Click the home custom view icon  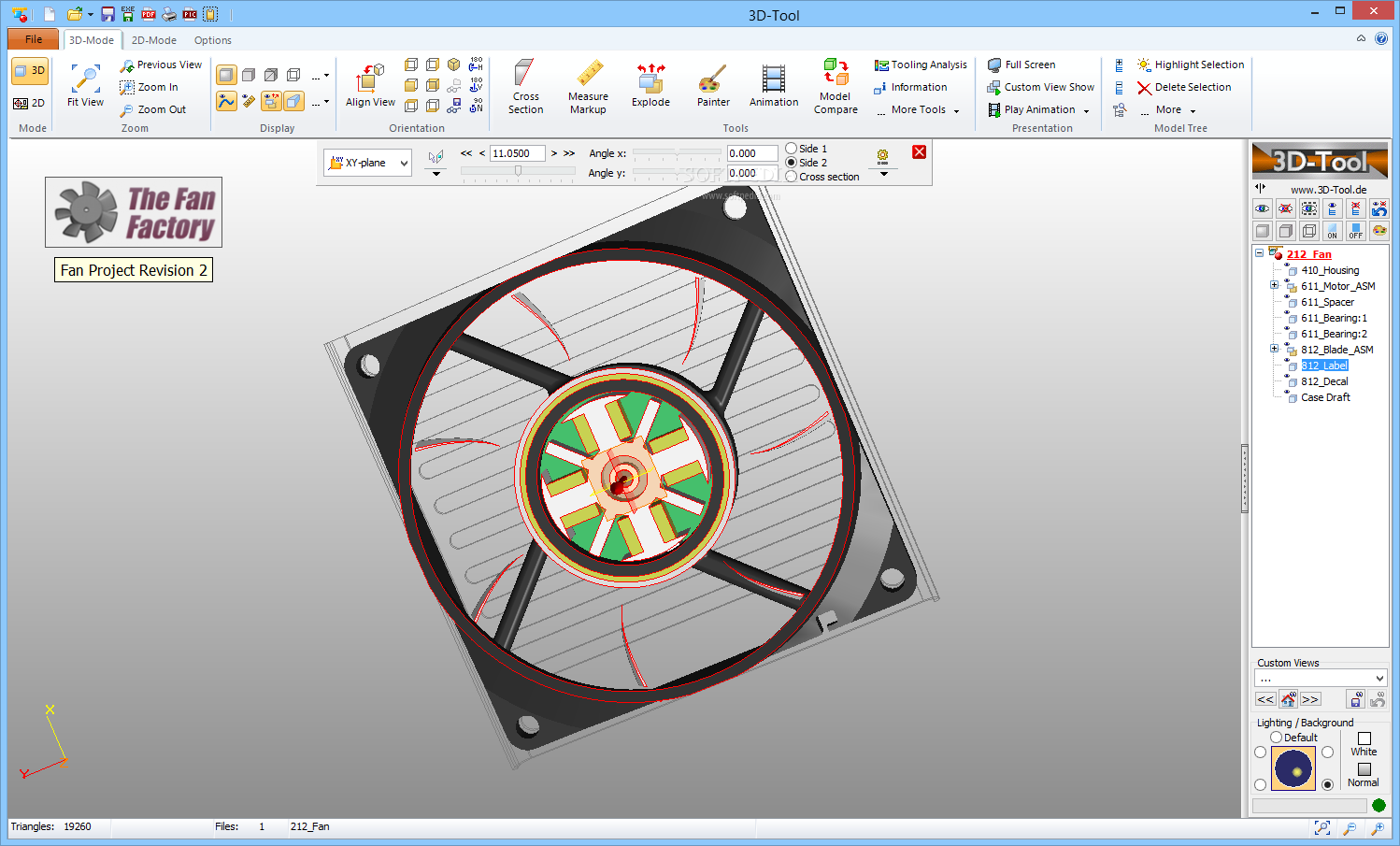1288,699
